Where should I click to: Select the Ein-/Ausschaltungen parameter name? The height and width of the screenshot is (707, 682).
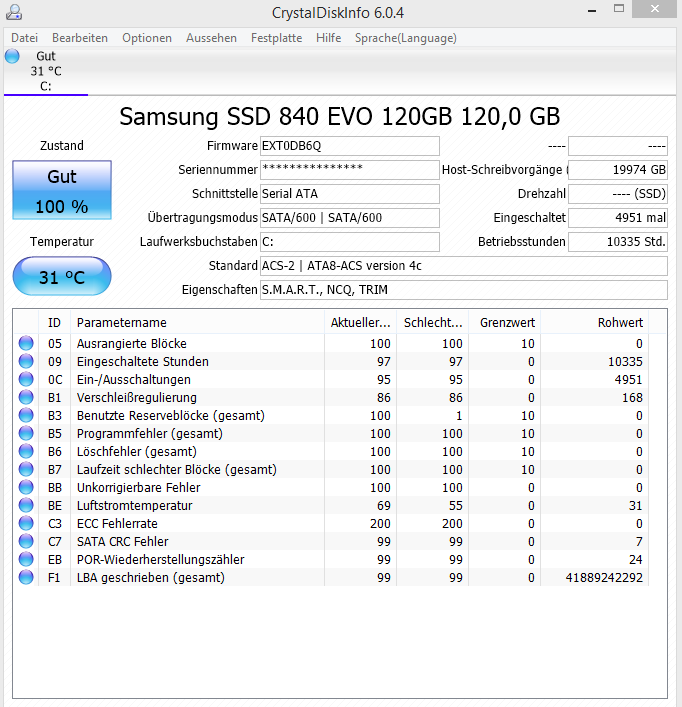point(133,380)
